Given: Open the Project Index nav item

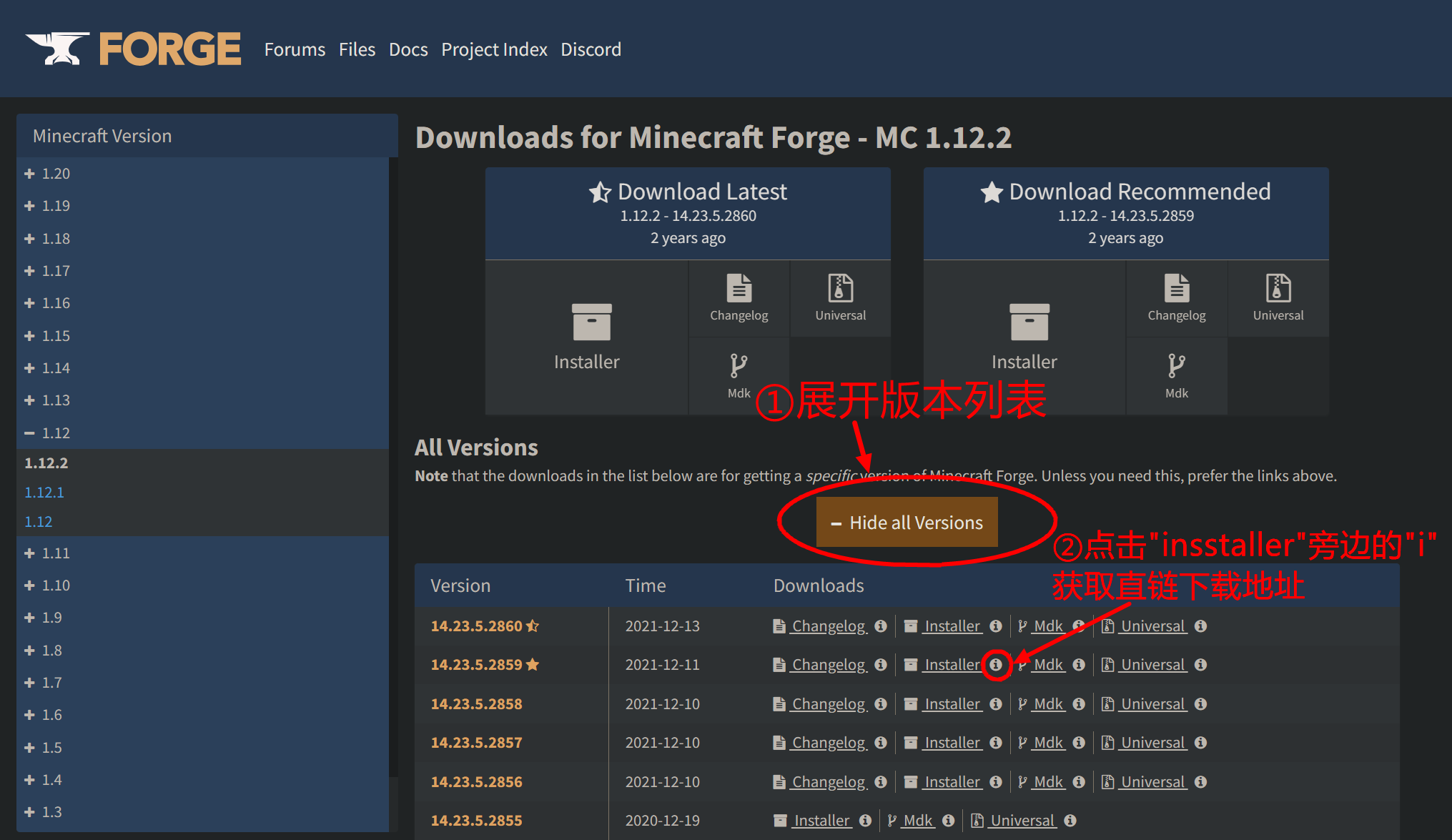Looking at the screenshot, I should click(494, 49).
